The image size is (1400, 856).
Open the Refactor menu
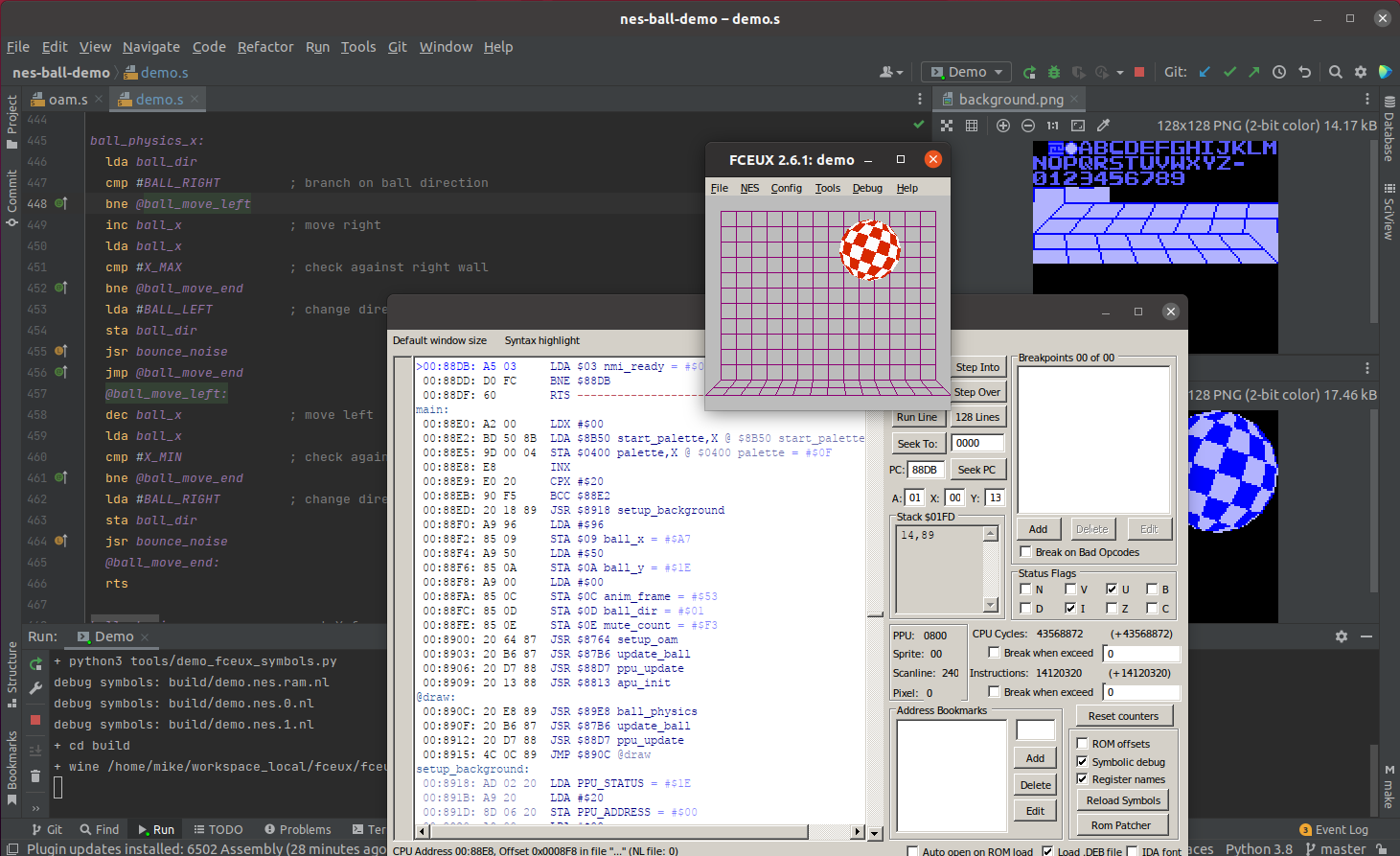265,47
